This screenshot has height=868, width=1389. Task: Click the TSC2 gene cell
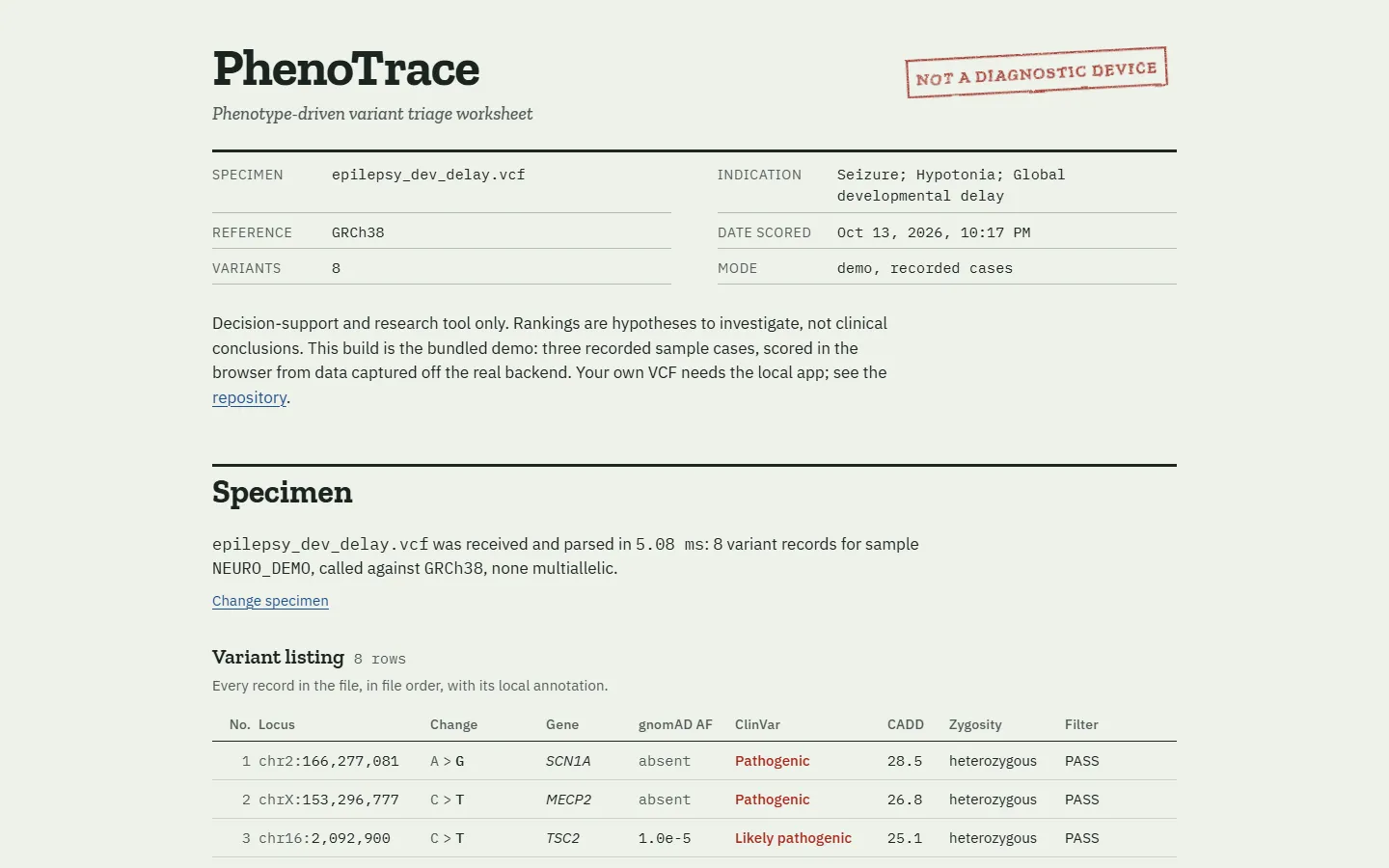coord(562,838)
